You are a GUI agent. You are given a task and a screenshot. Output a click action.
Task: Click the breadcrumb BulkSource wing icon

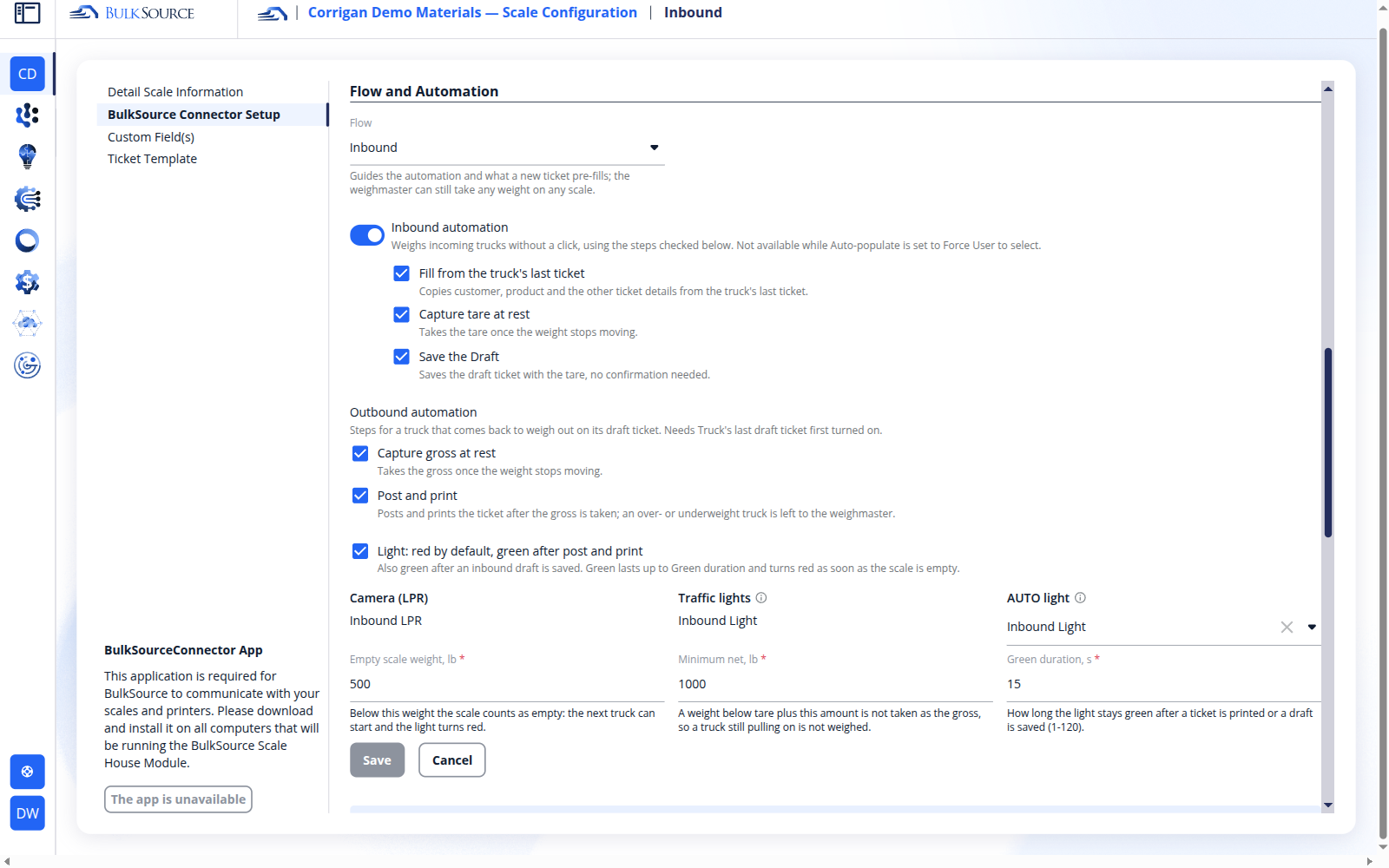[x=273, y=13]
